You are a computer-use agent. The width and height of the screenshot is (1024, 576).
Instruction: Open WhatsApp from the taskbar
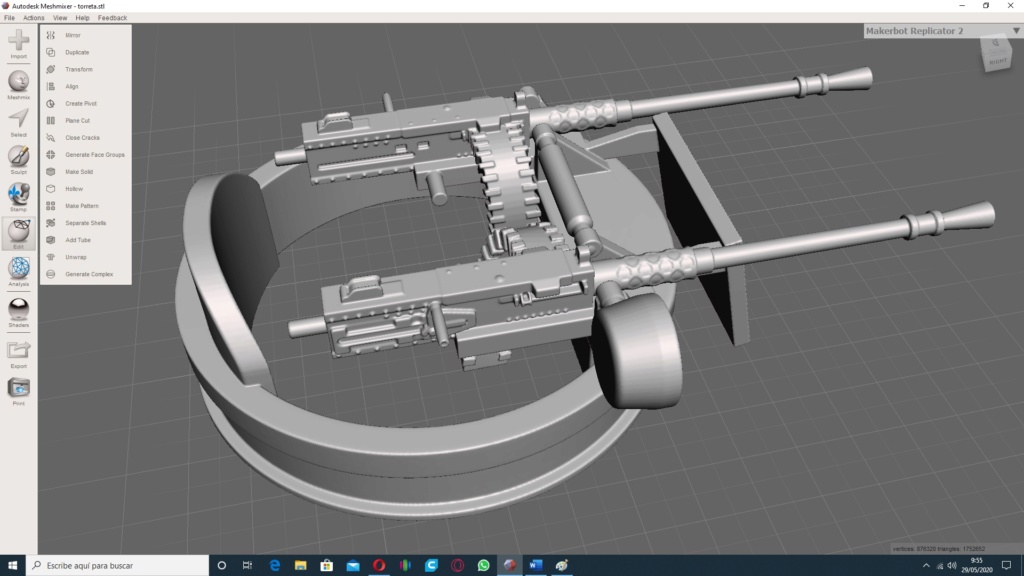pos(483,566)
